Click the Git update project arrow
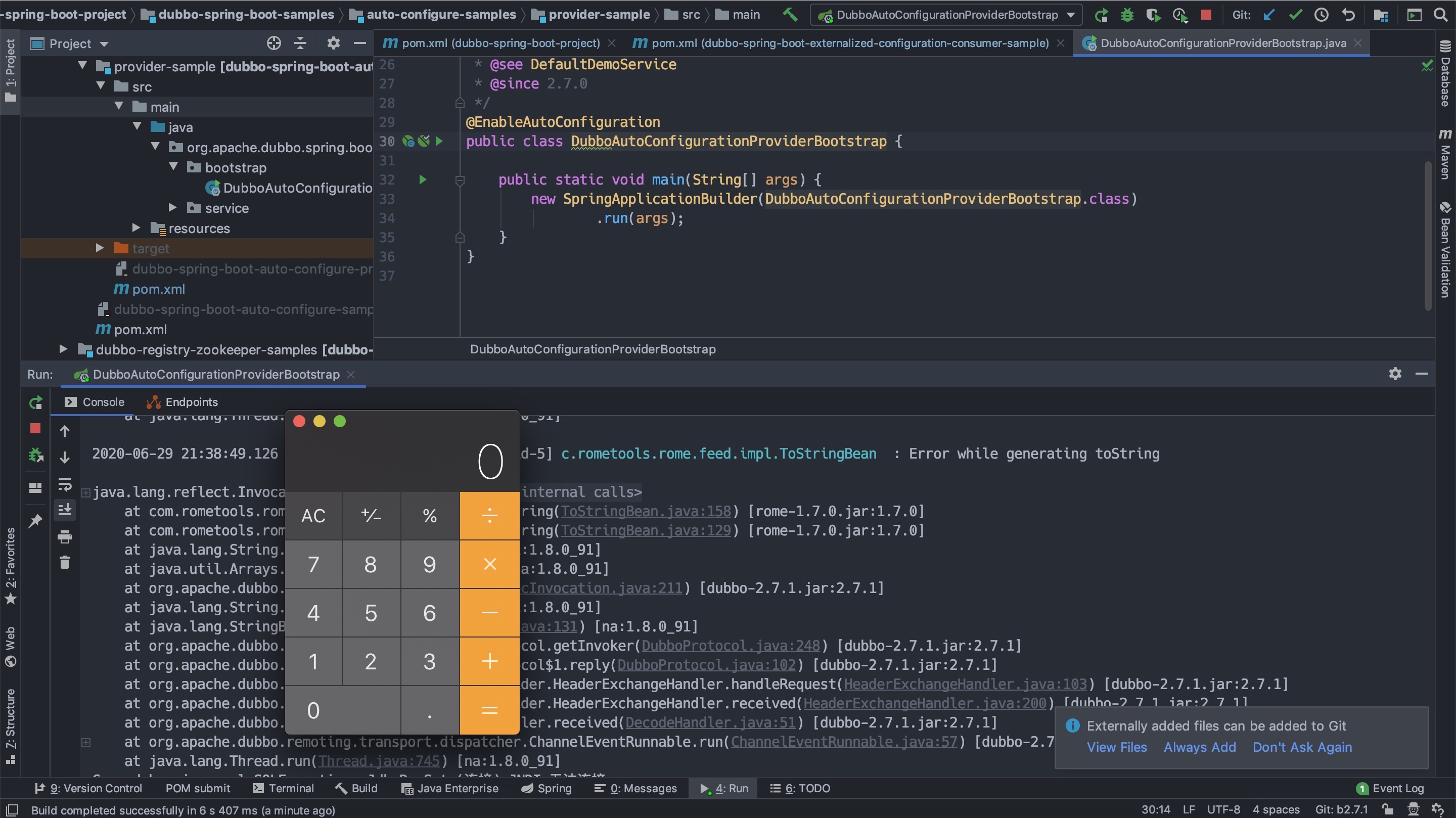The image size is (1456, 818). click(1269, 15)
